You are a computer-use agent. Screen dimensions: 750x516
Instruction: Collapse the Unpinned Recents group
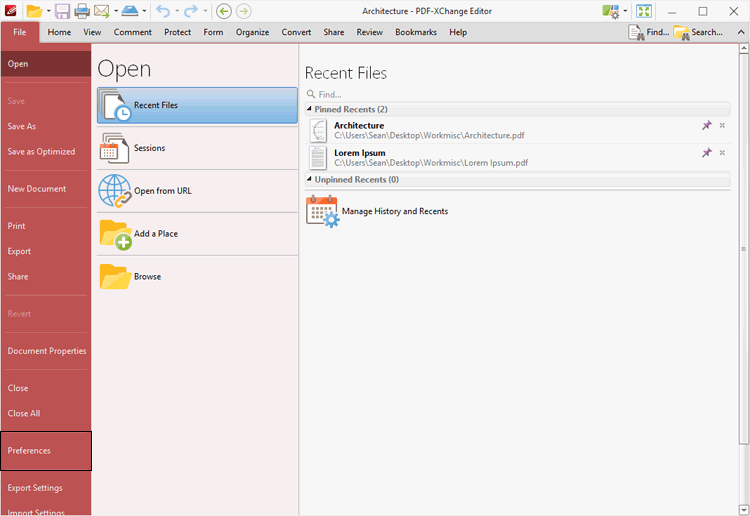click(x=309, y=179)
